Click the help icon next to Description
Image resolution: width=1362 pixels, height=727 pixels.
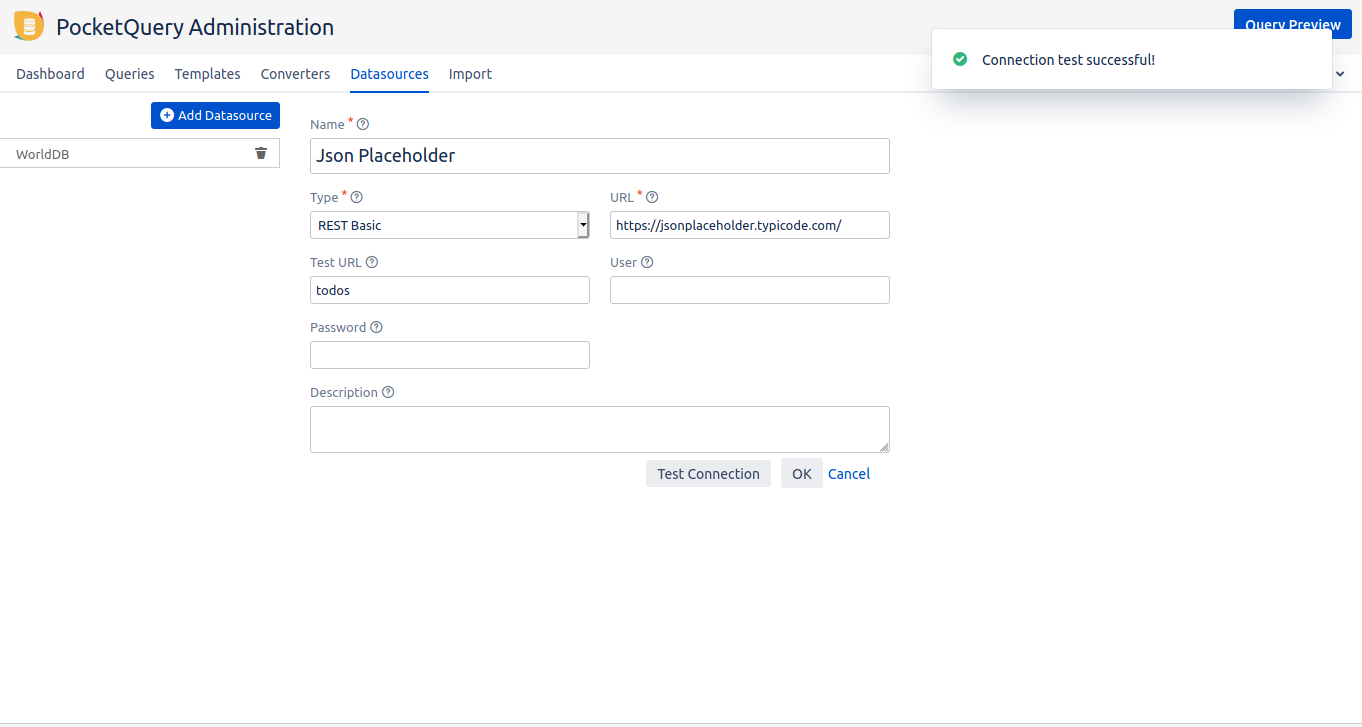388,393
